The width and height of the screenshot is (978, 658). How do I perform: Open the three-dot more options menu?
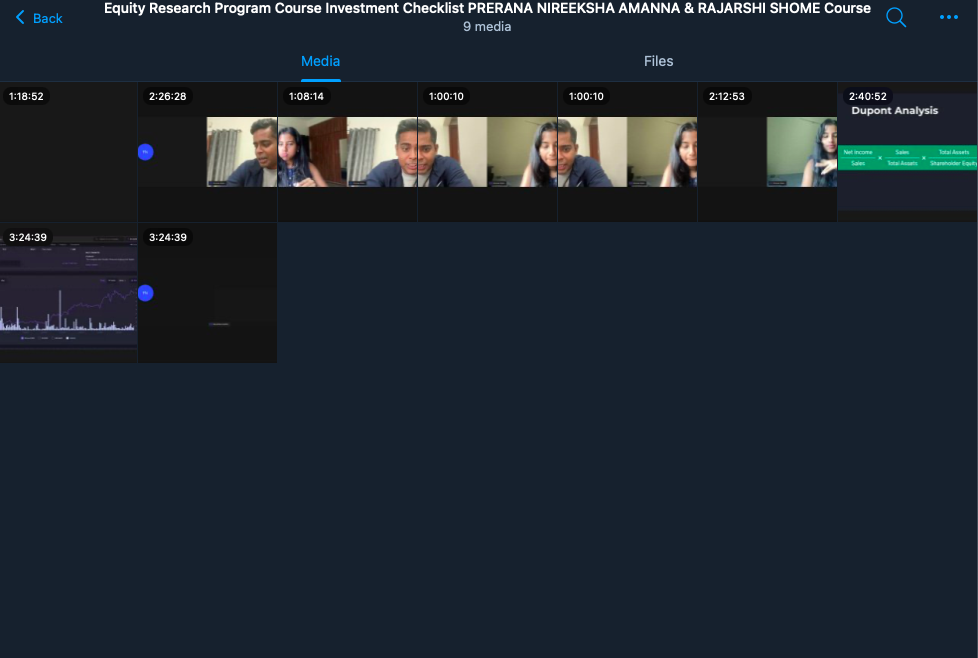tap(948, 18)
